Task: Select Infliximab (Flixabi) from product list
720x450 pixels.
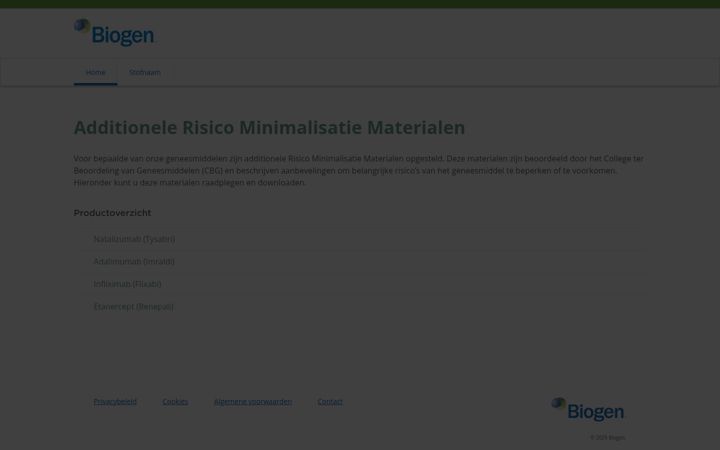Action: pos(127,284)
